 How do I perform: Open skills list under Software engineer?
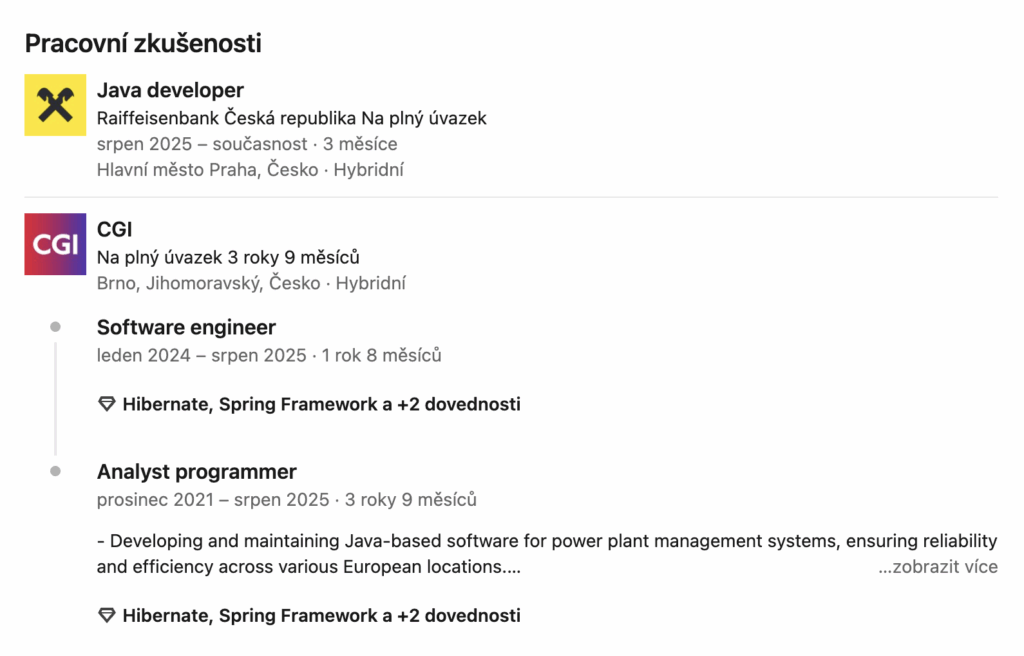[320, 404]
